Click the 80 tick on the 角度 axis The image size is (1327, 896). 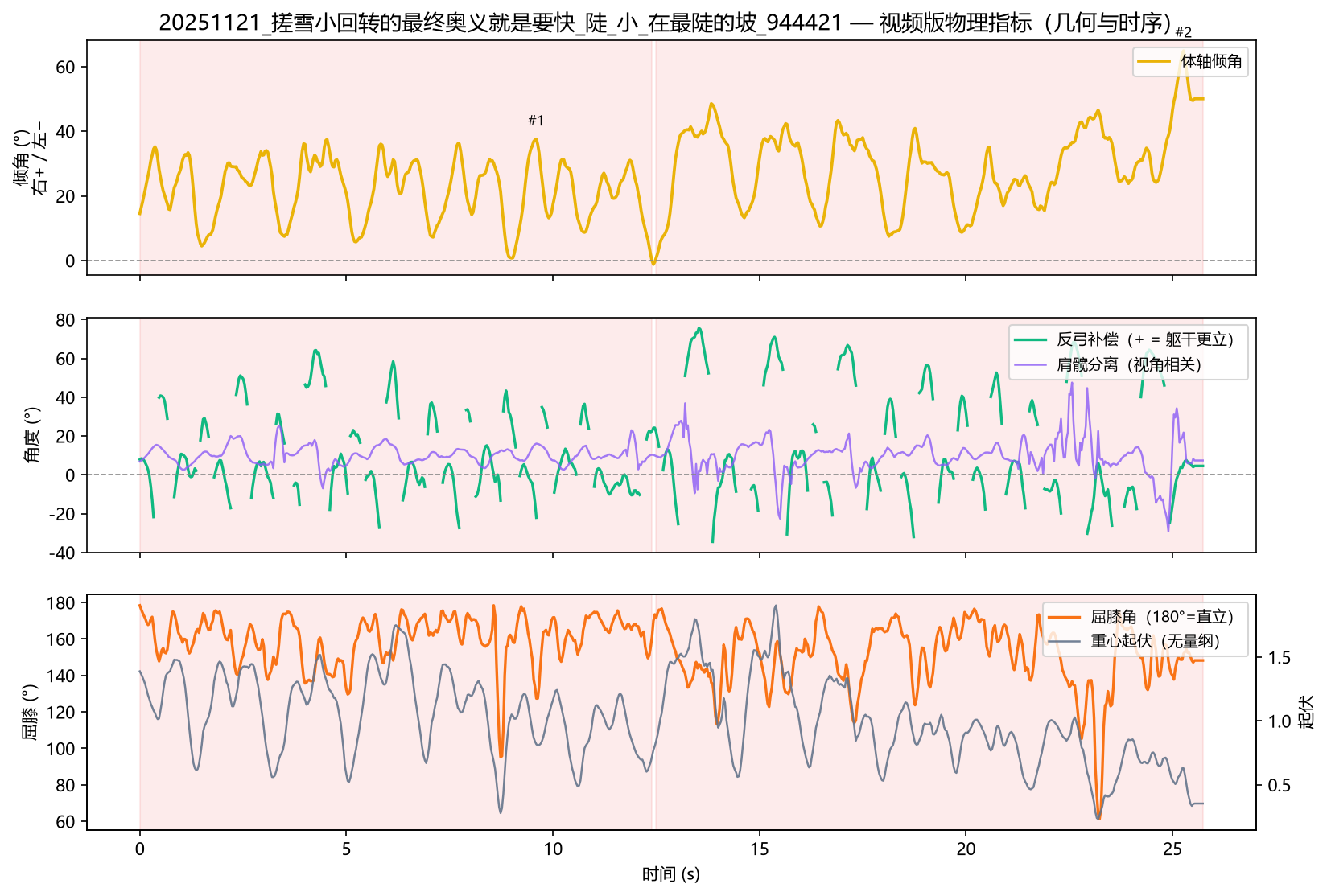coord(66,320)
